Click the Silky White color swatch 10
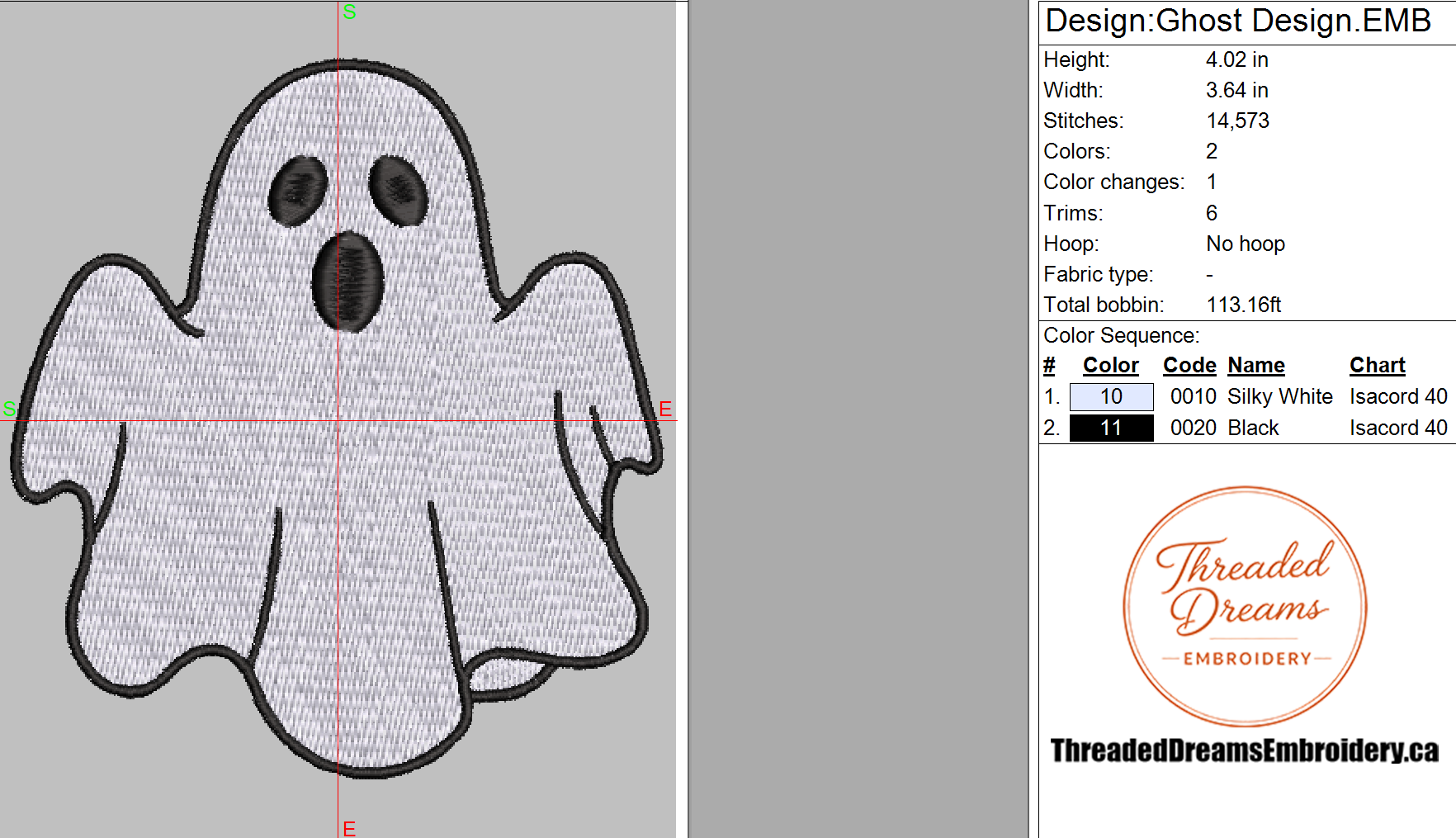Screen dimensions: 1456x838 1111,397
